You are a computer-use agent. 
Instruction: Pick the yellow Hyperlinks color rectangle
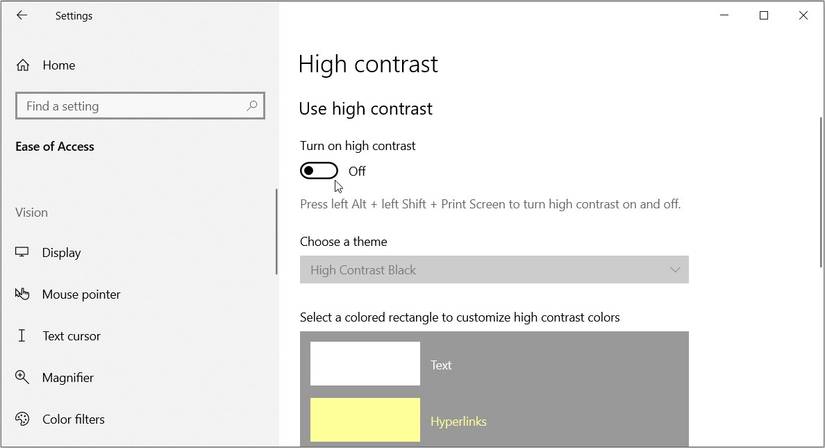[x=365, y=420]
